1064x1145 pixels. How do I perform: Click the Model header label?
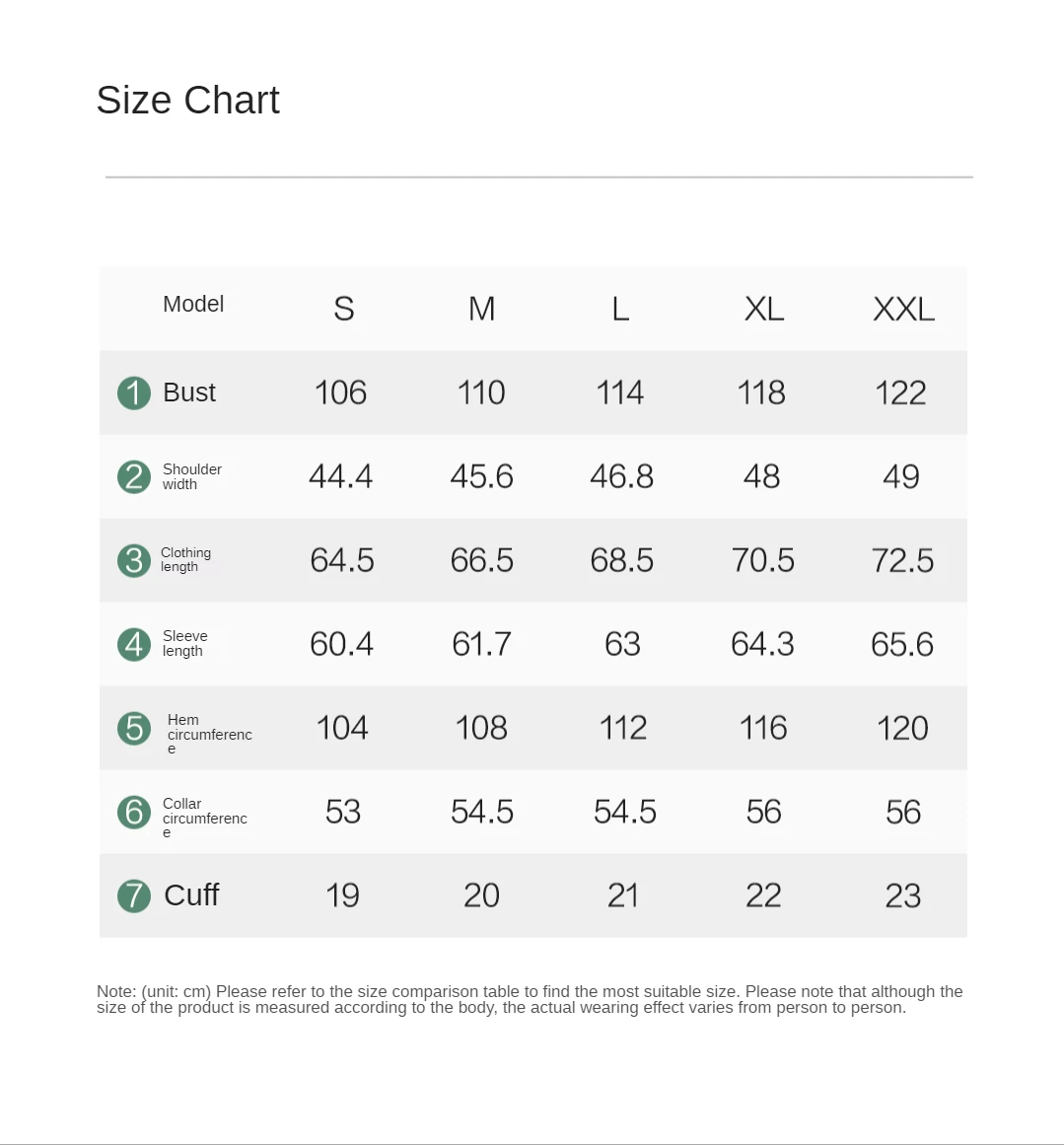pyautogui.click(x=193, y=304)
